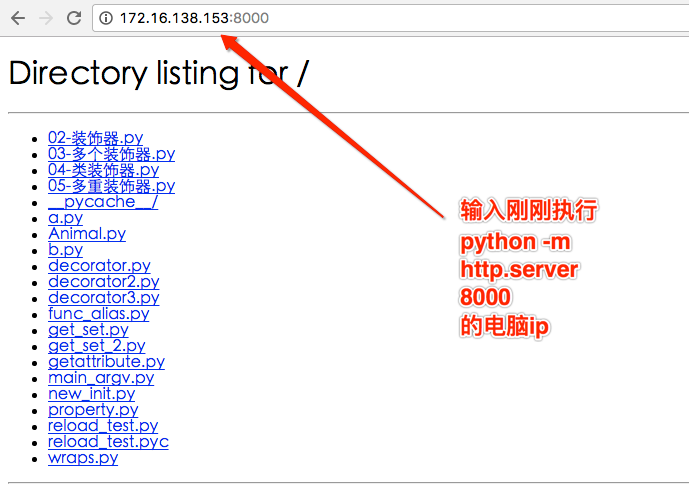Open the __pycache__/ directory link
Viewport: 689px width, 503px height.
pos(102,202)
